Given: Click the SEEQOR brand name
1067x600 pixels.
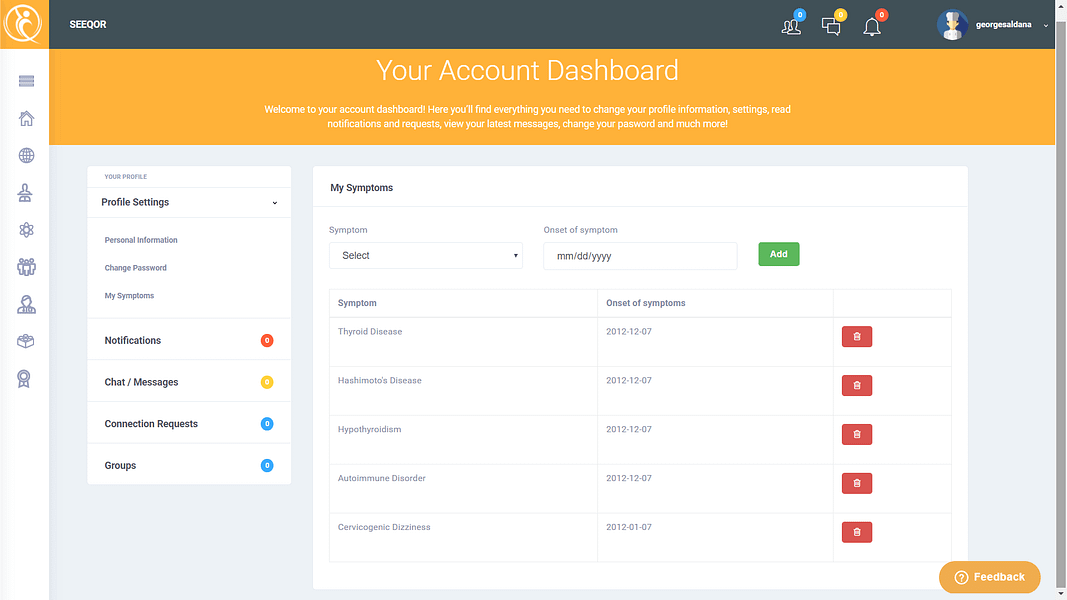Looking at the screenshot, I should tap(88, 24).
